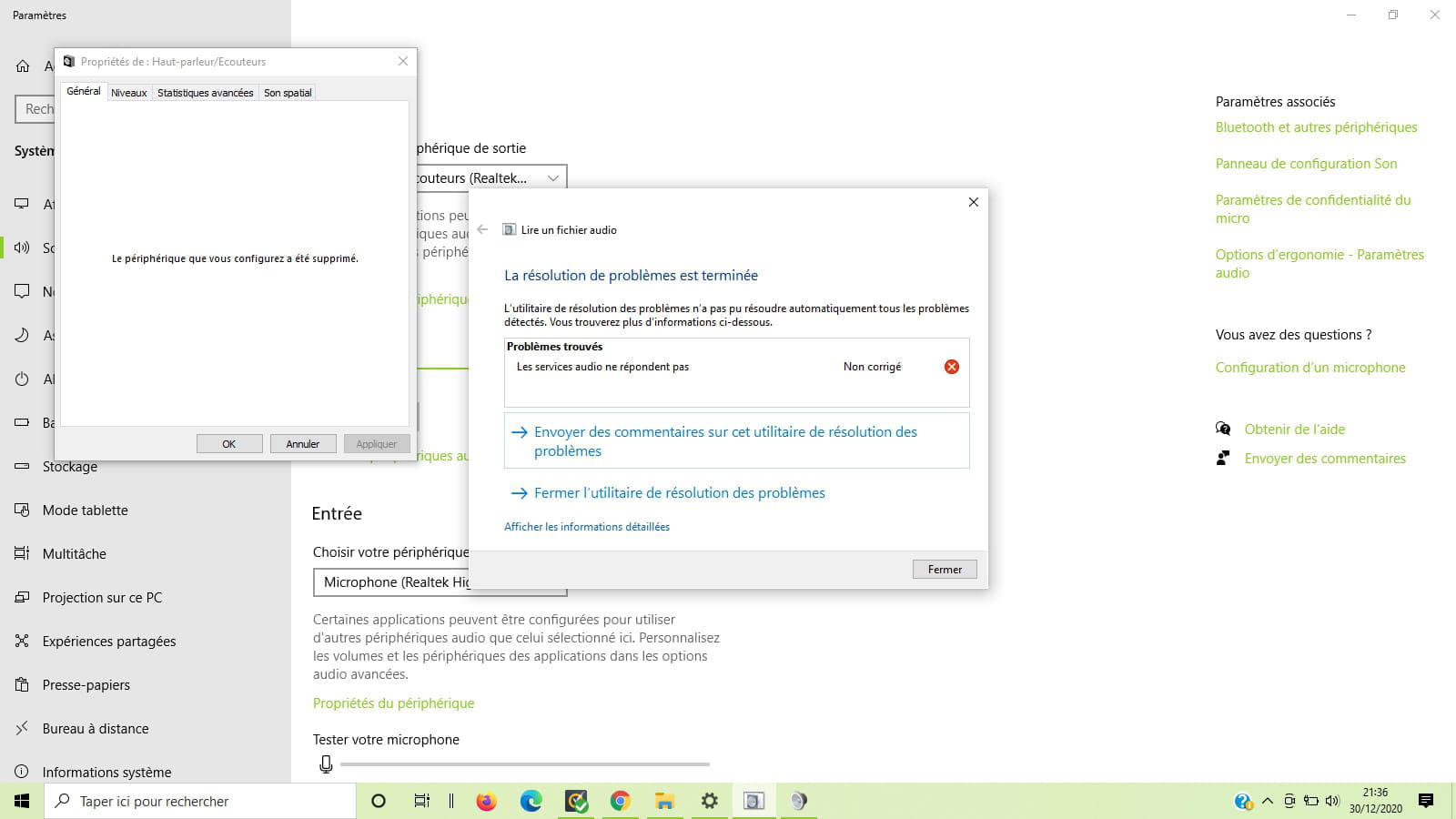Click the battery icon in Settings sidebar

(x=22, y=422)
